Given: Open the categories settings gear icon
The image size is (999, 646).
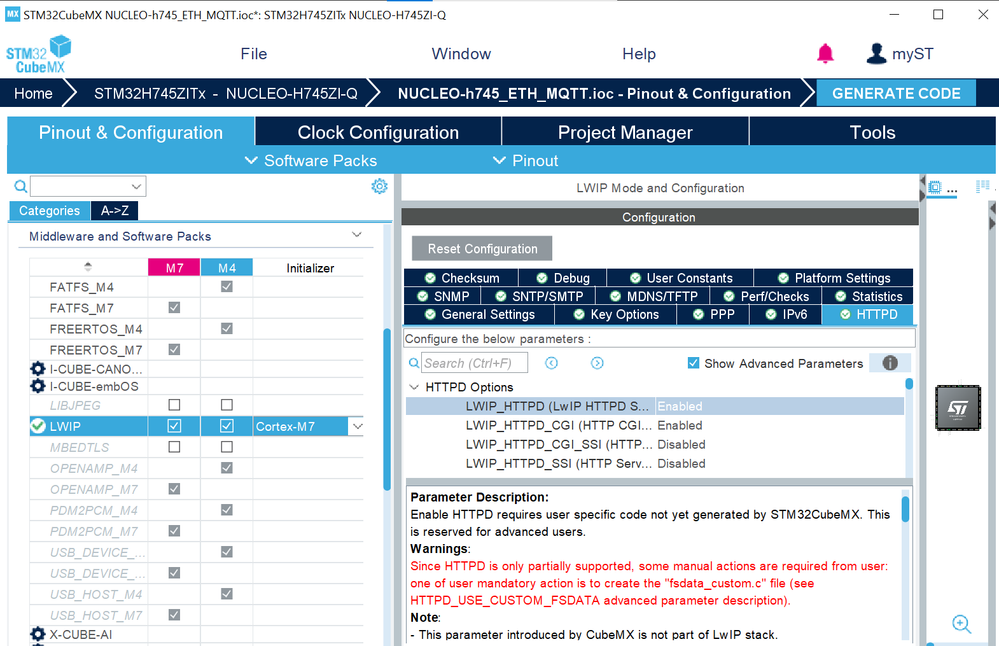Looking at the screenshot, I should (379, 186).
